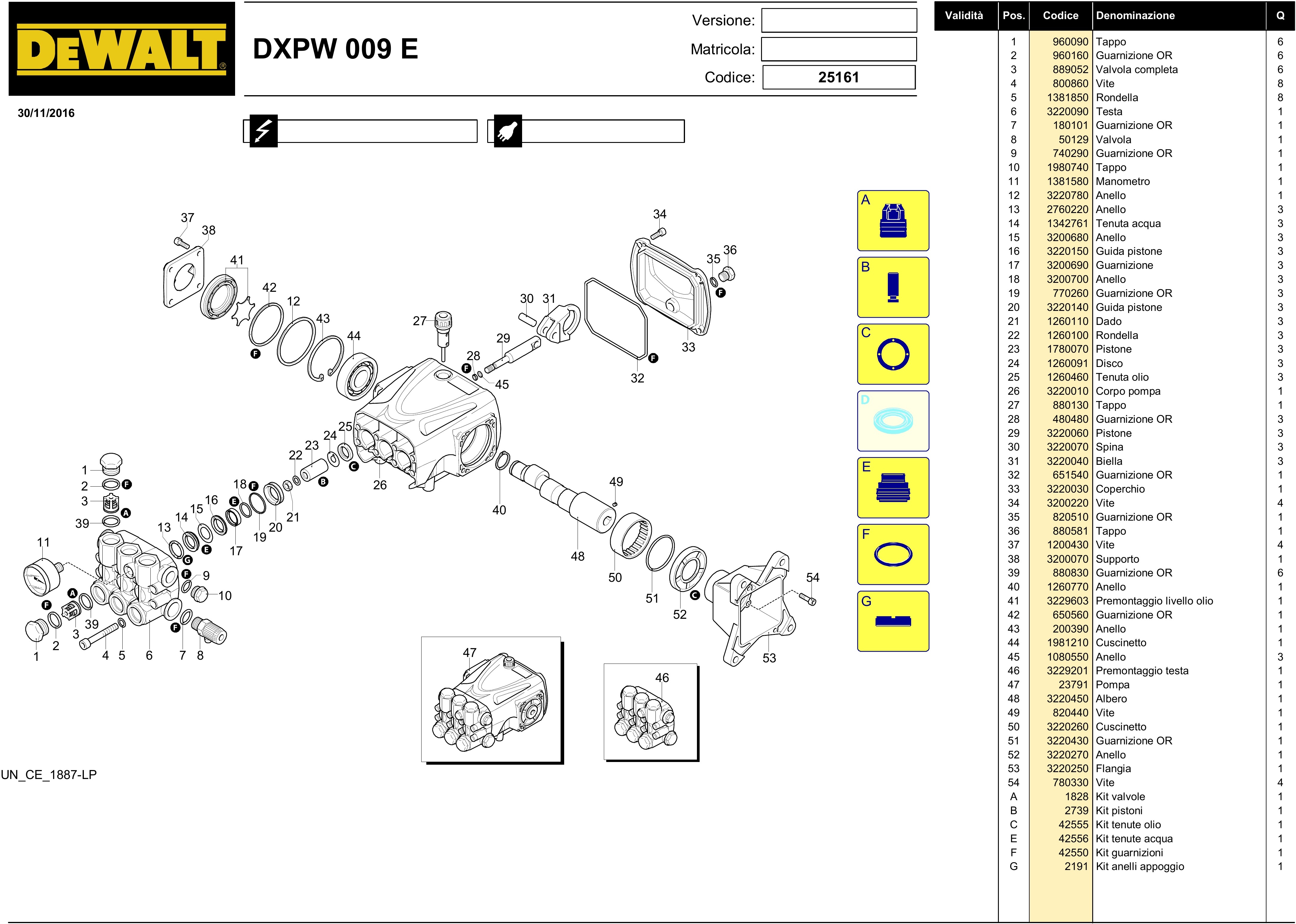Click the Codice field showing 25161
This screenshot has width=1296, height=924.
pyautogui.click(x=839, y=77)
